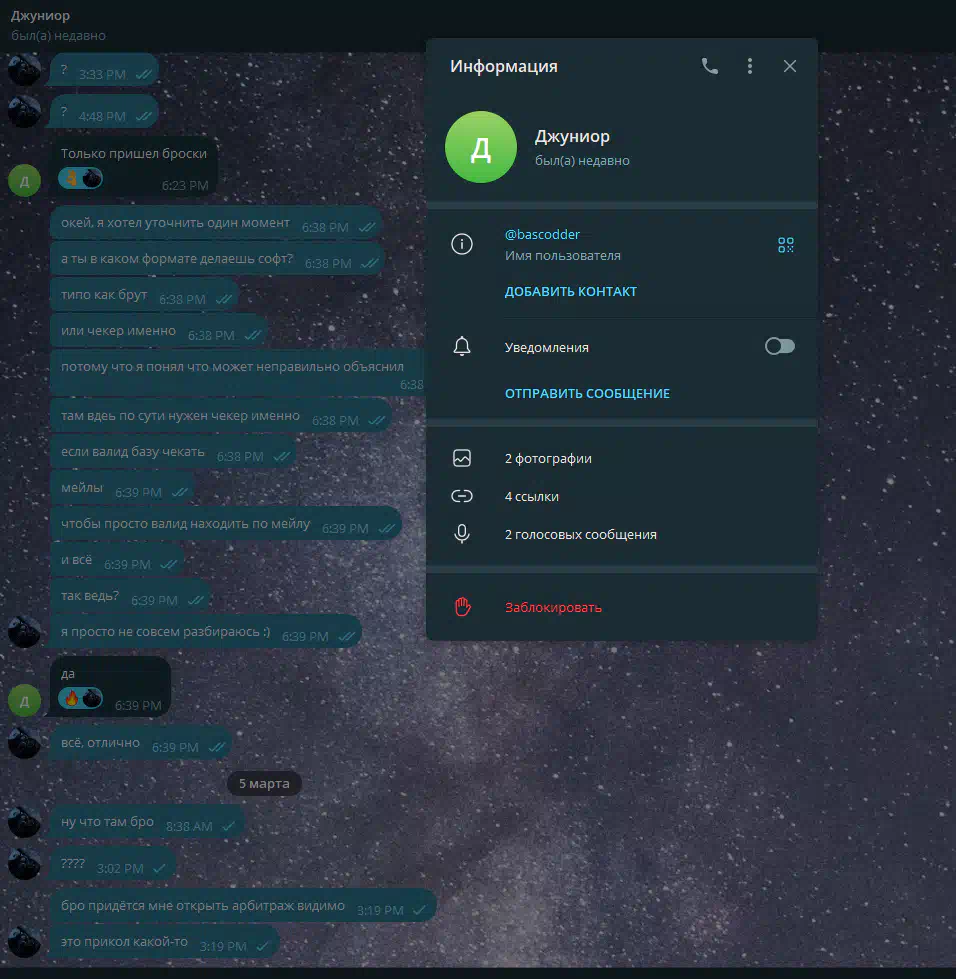
Task: Click the message 'мейлы'
Action: pyautogui.click(x=122, y=488)
